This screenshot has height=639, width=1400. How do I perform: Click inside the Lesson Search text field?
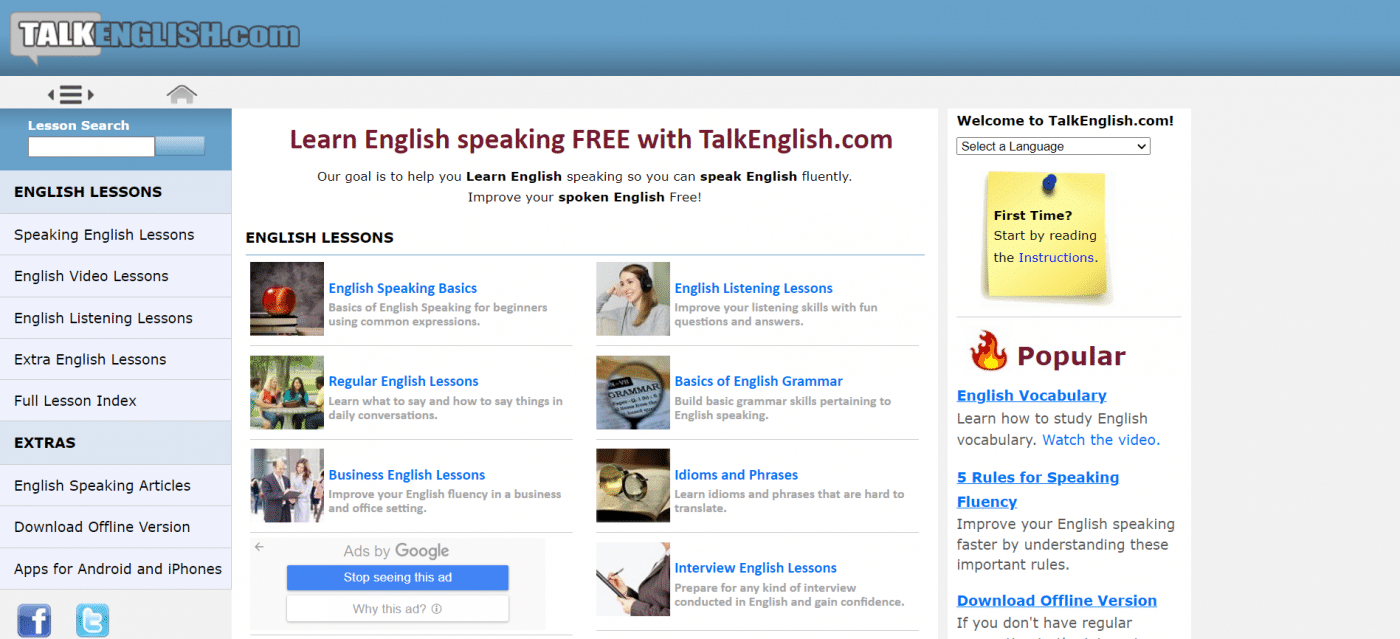point(91,146)
